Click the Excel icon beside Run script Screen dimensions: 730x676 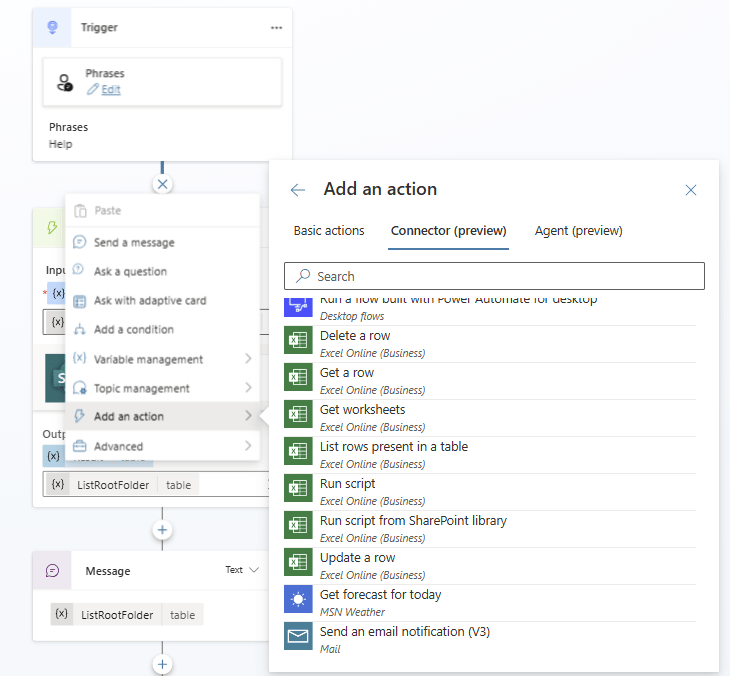coord(298,488)
